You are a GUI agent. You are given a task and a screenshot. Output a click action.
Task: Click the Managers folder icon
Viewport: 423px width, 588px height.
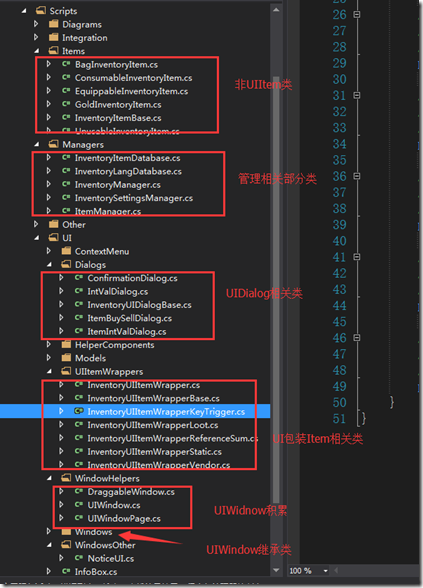pyautogui.click(x=54, y=144)
